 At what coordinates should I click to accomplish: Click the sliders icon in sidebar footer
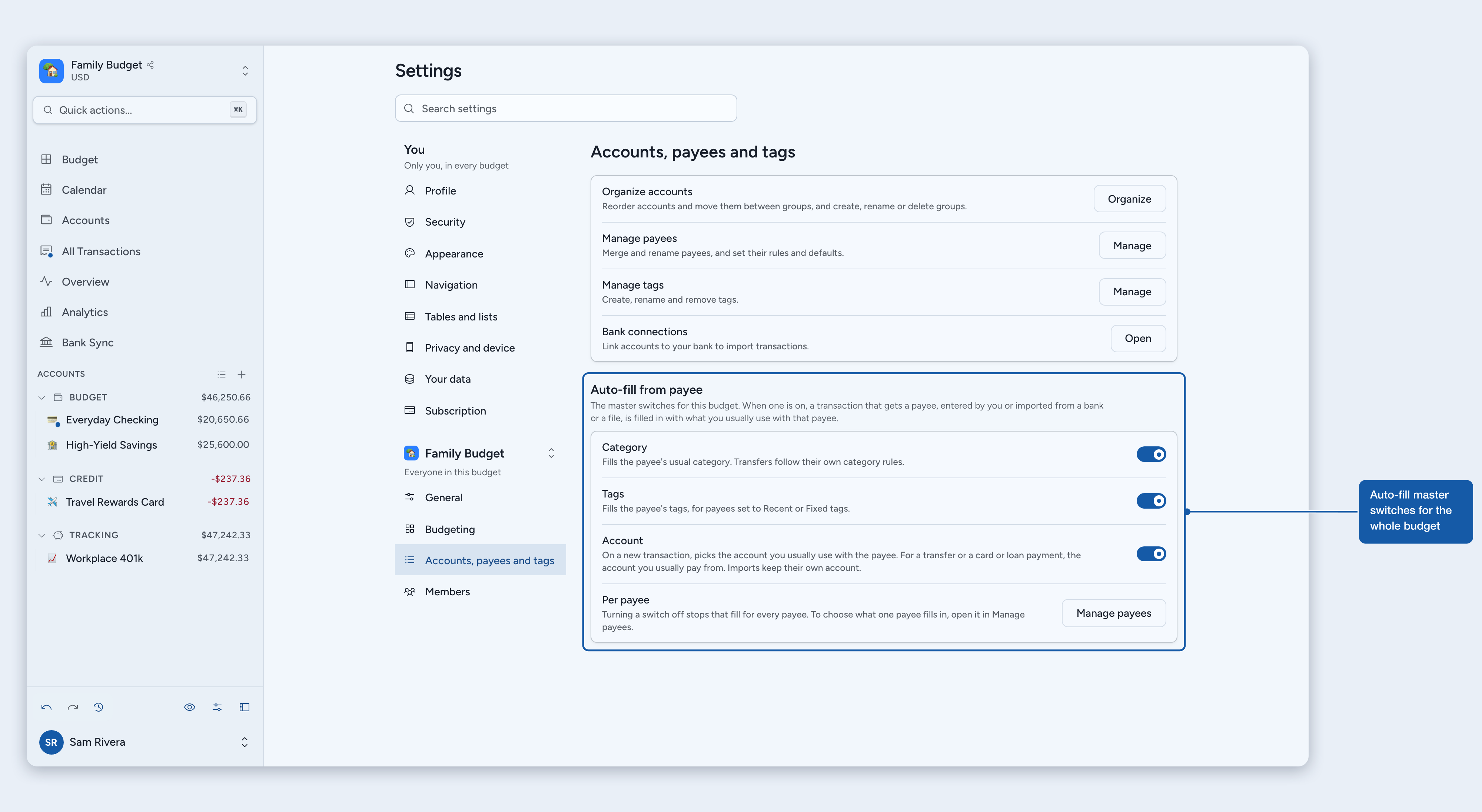217,707
